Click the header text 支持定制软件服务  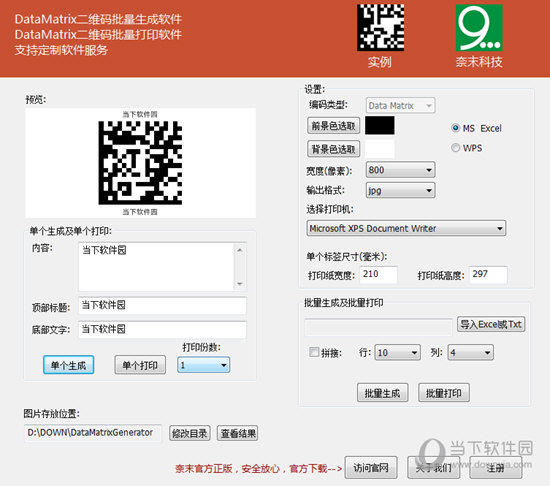coord(61,50)
